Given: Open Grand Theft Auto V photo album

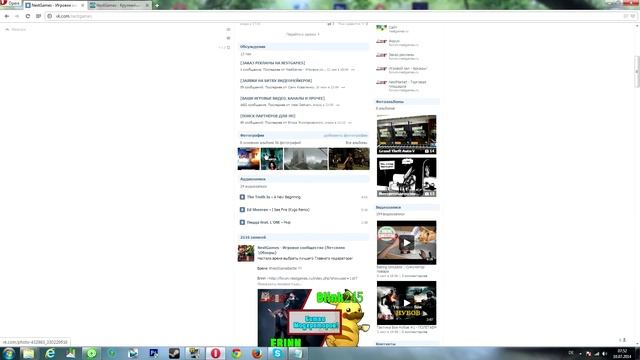Looking at the screenshot, I should click(x=407, y=134).
